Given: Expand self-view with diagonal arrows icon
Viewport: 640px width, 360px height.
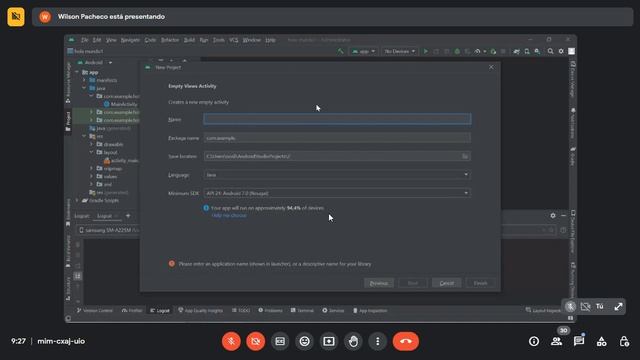Looking at the screenshot, I should click(618, 306).
